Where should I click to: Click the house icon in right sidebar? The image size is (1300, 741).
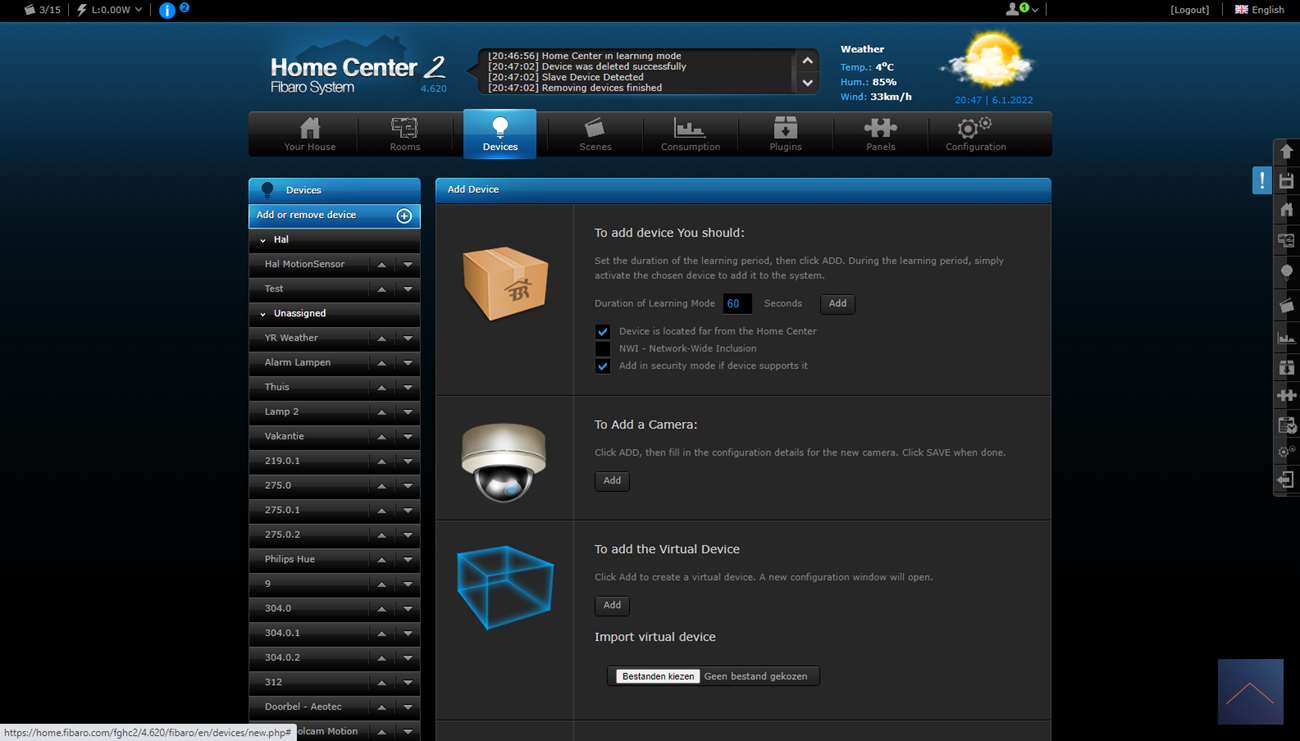pyautogui.click(x=1287, y=210)
